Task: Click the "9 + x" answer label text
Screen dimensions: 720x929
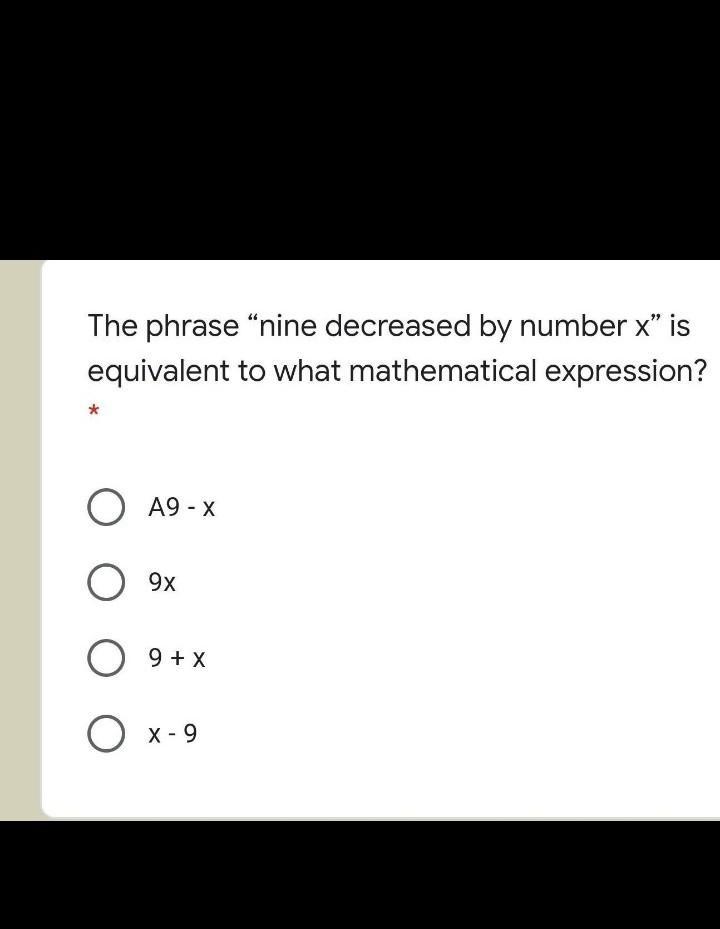Action: point(177,658)
